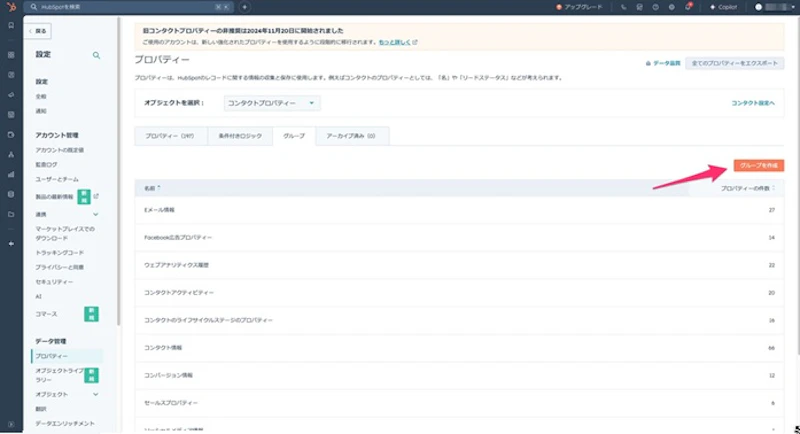800x434 pixels.
Task: Click the グループを作成 button
Action: [759, 166]
